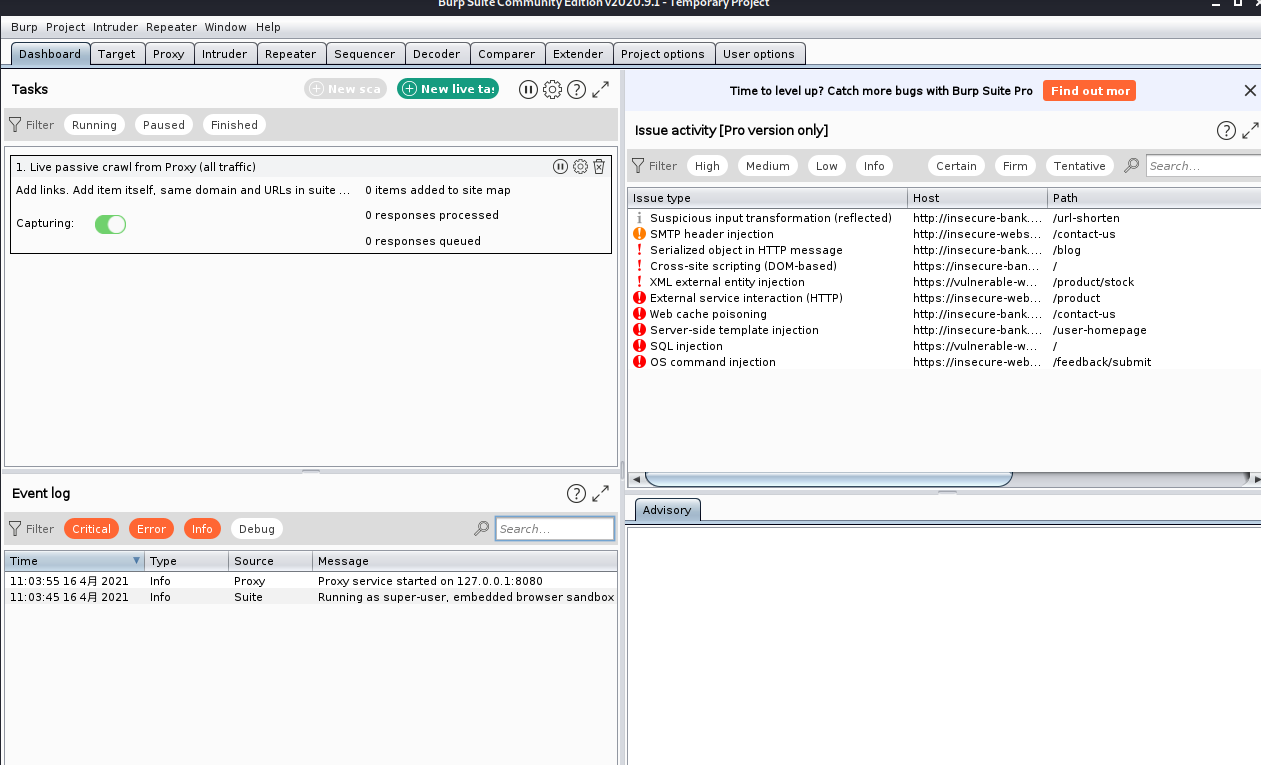Open the Project options tab
The width and height of the screenshot is (1261, 765).
click(663, 54)
